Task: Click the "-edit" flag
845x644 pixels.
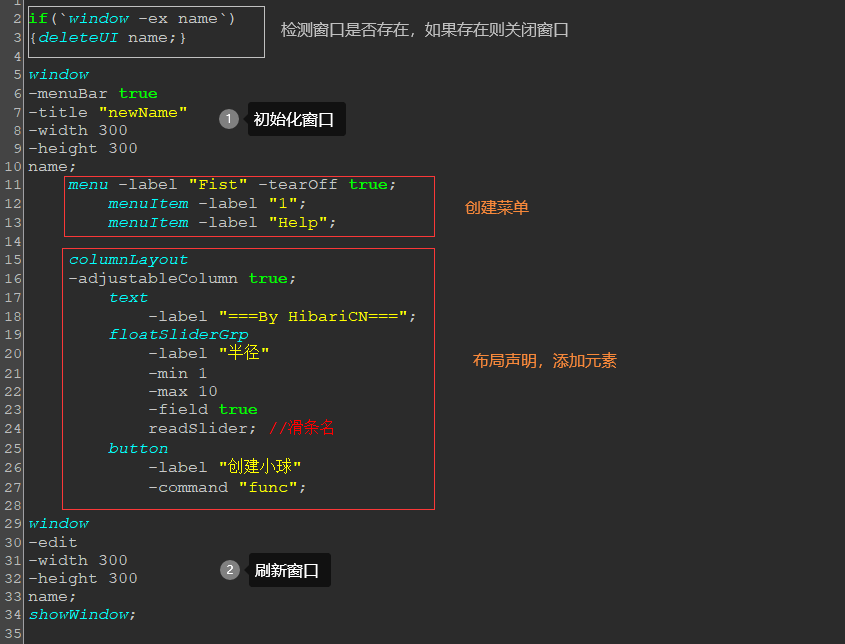Action: [53, 542]
